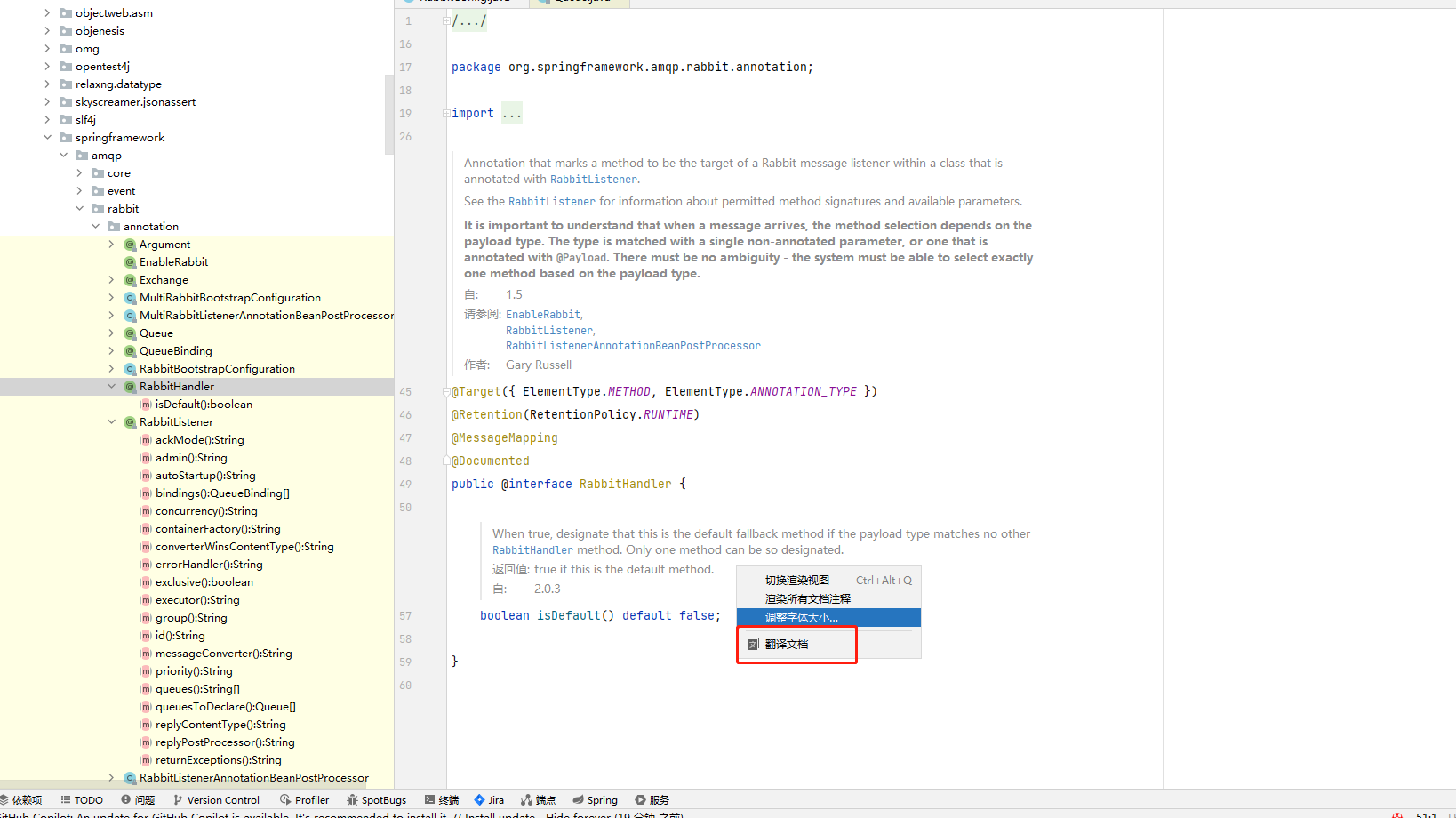The width and height of the screenshot is (1456, 818).
Task: Open the 依赖项 (Dependencies) tool window
Action: pyautogui.click(x=20, y=800)
